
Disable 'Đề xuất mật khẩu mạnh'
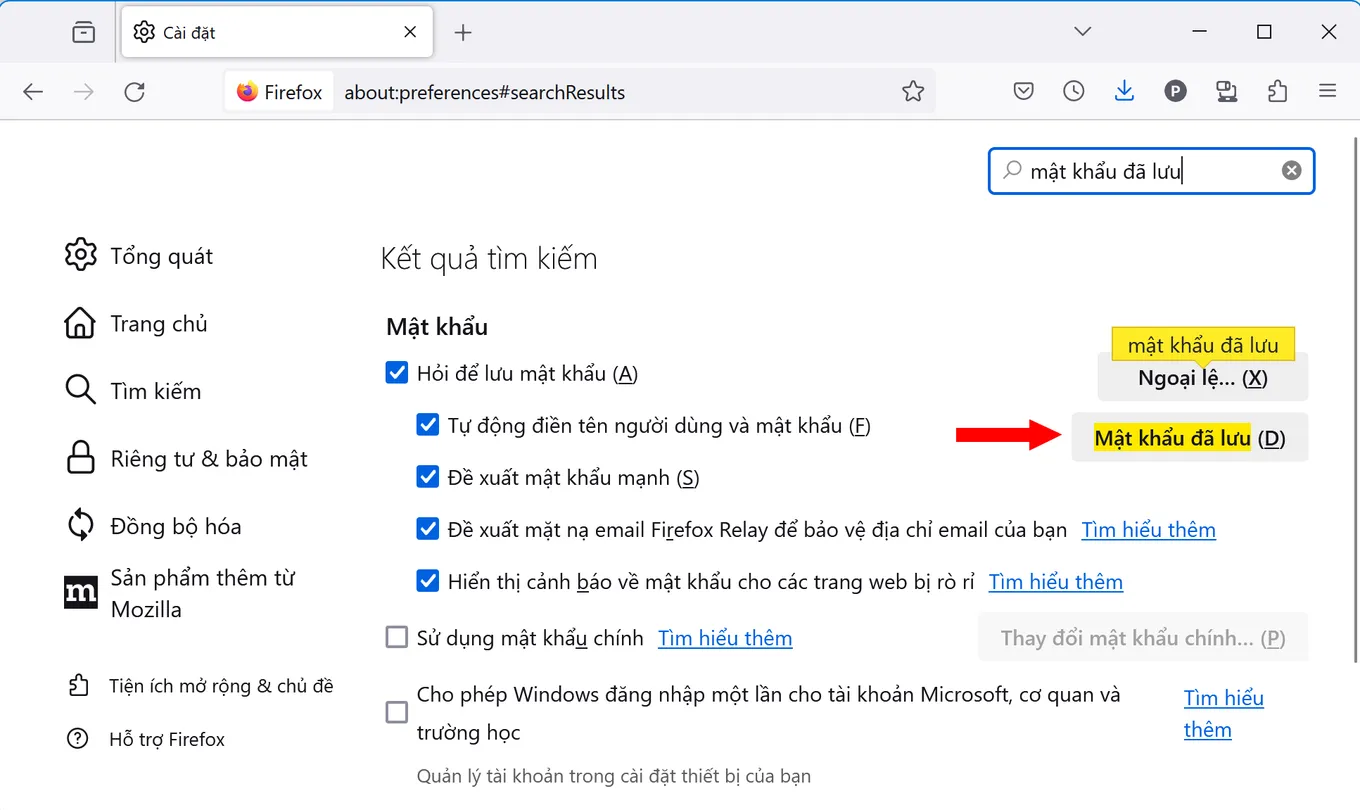[x=428, y=477]
